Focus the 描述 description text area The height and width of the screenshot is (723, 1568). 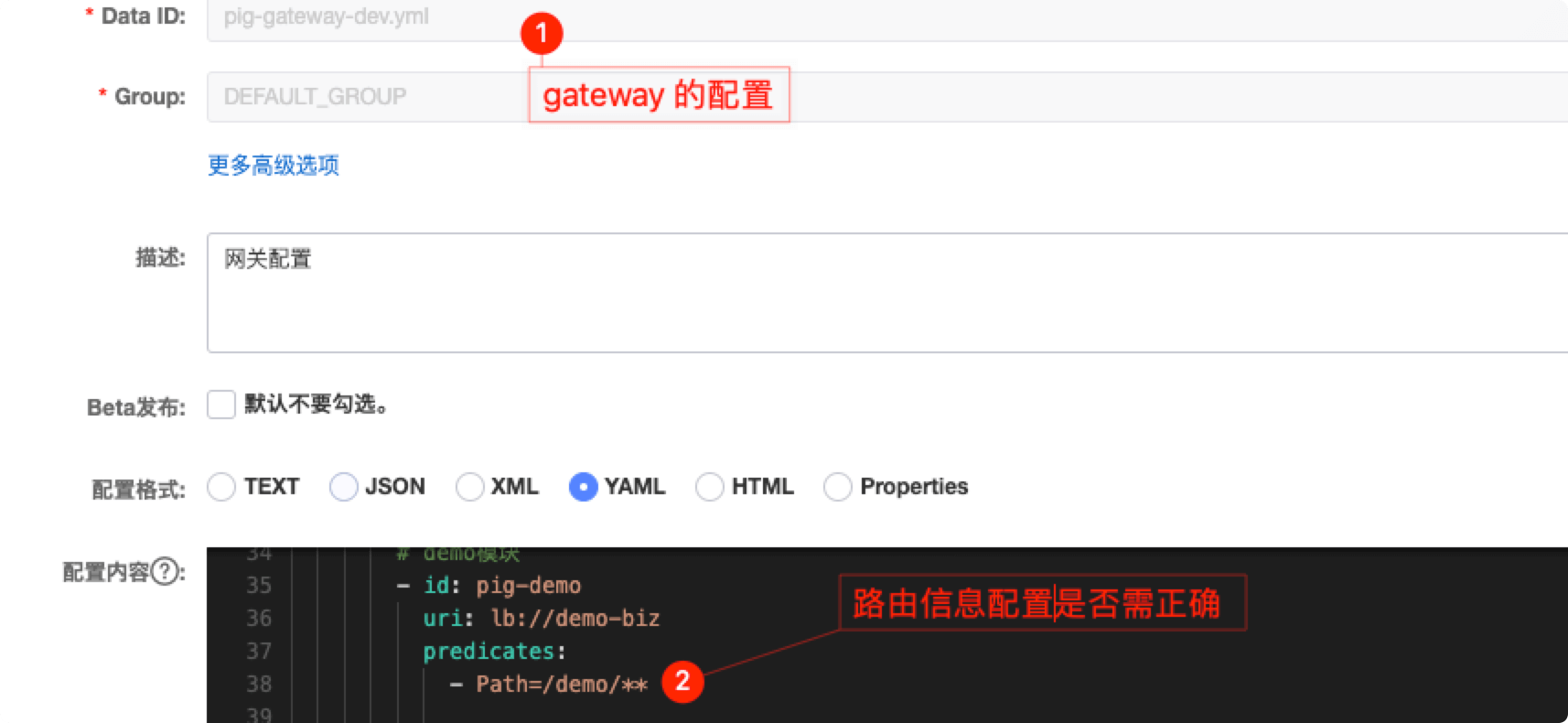(x=887, y=293)
